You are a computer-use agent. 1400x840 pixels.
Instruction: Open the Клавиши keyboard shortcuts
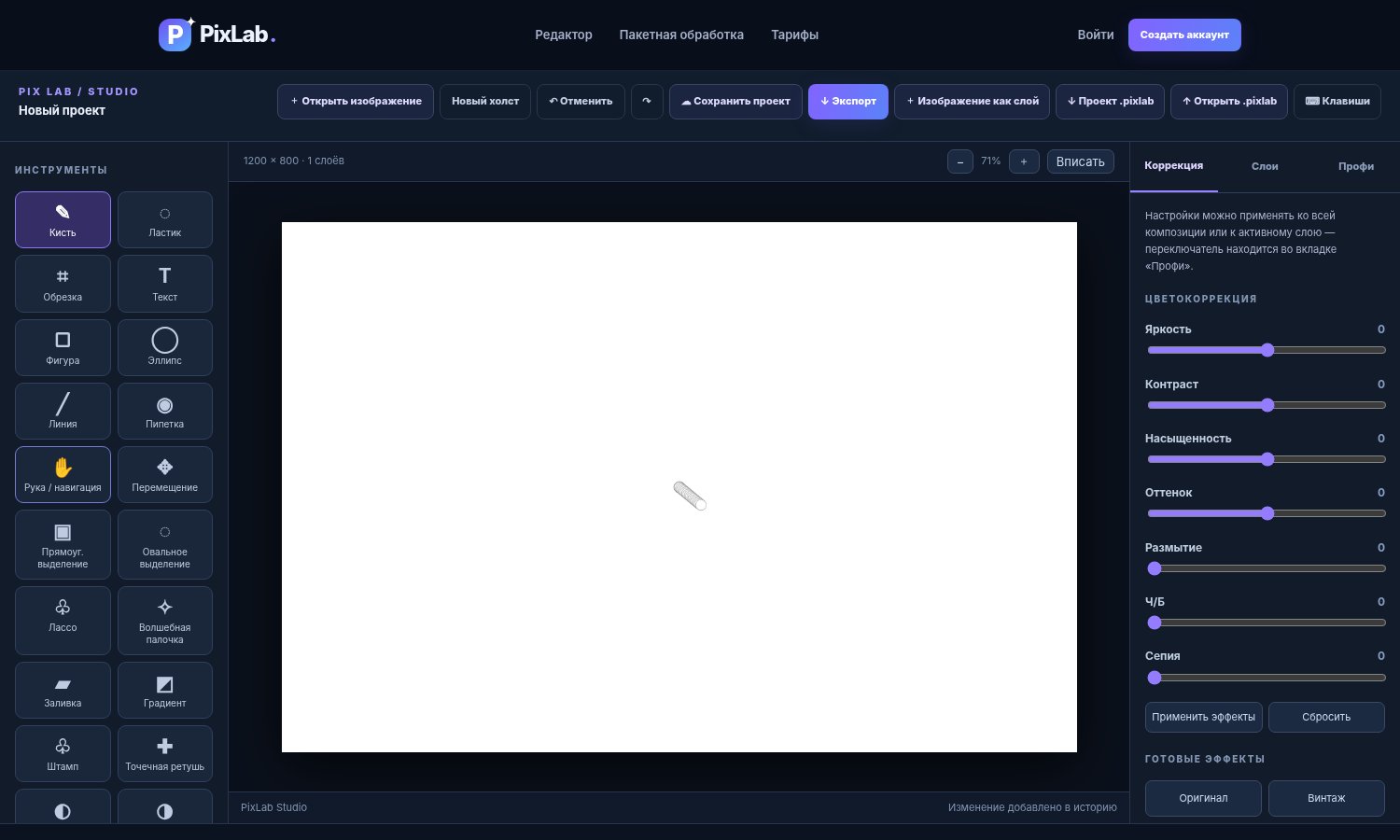[1337, 101]
